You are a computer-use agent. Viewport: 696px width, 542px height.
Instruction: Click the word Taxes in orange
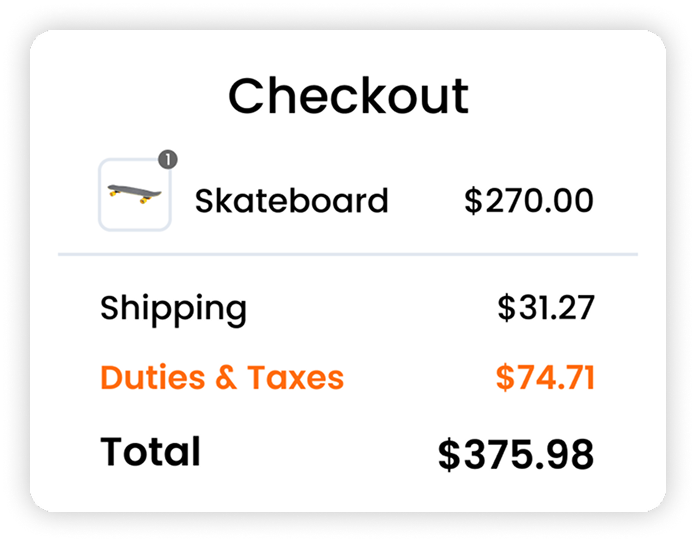pyautogui.click(x=295, y=378)
